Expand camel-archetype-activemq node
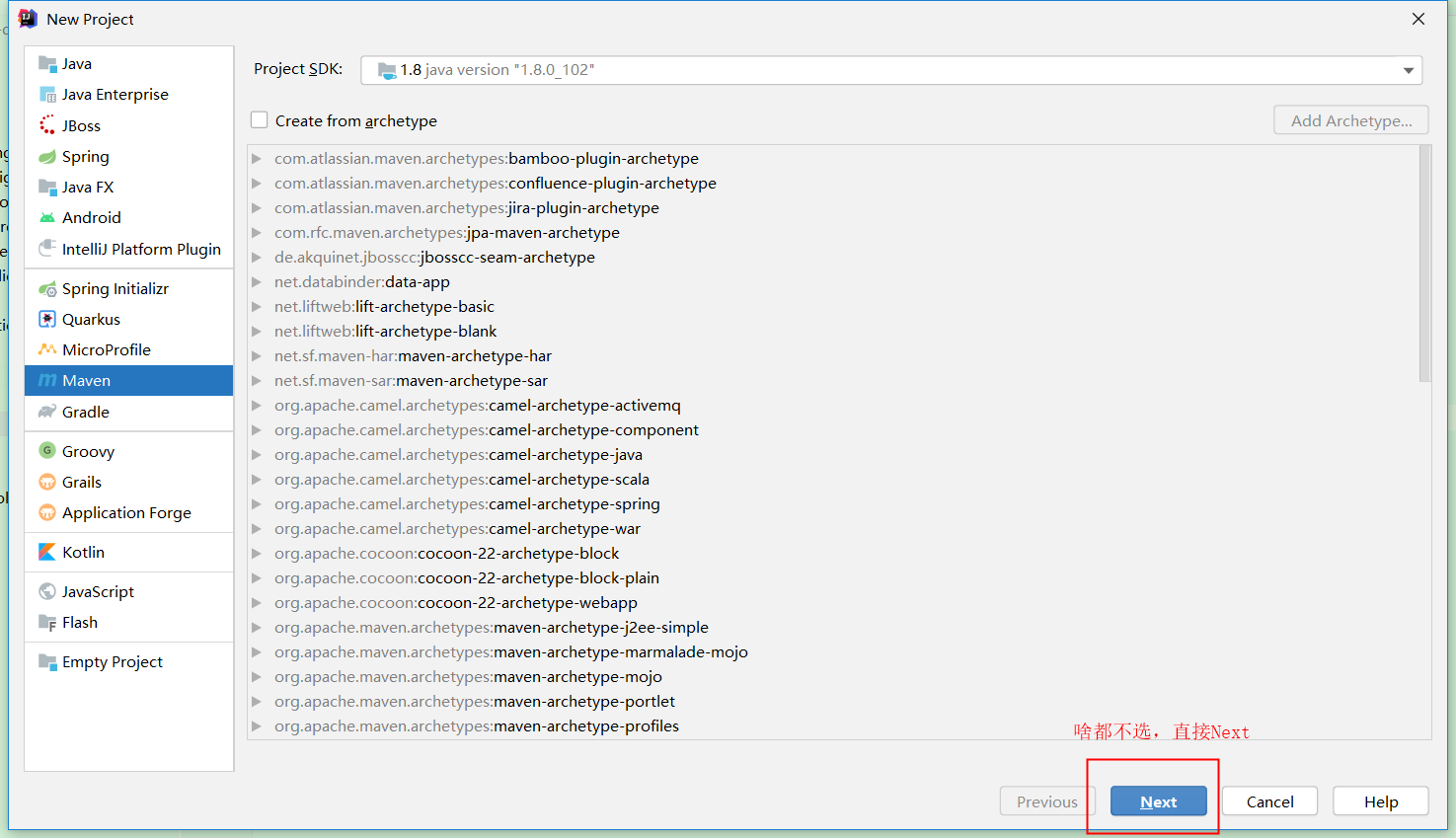 (x=257, y=405)
